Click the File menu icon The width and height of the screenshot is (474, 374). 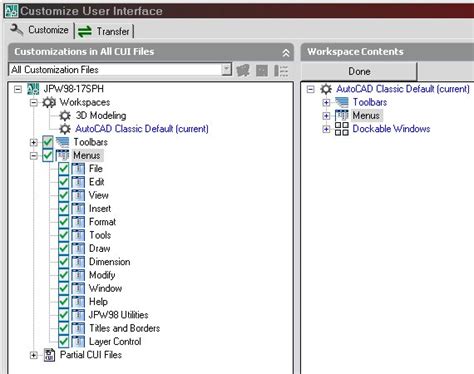click(78, 169)
